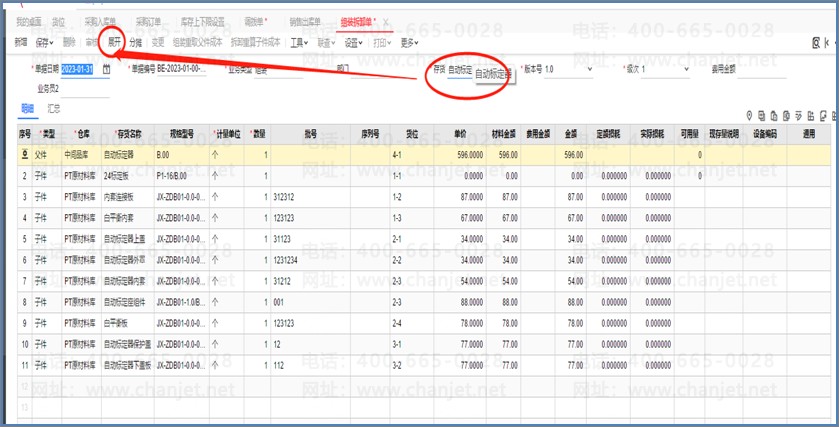Open the 库存上下限设置 tab
The width and height of the screenshot is (839, 427).
pos(202,22)
